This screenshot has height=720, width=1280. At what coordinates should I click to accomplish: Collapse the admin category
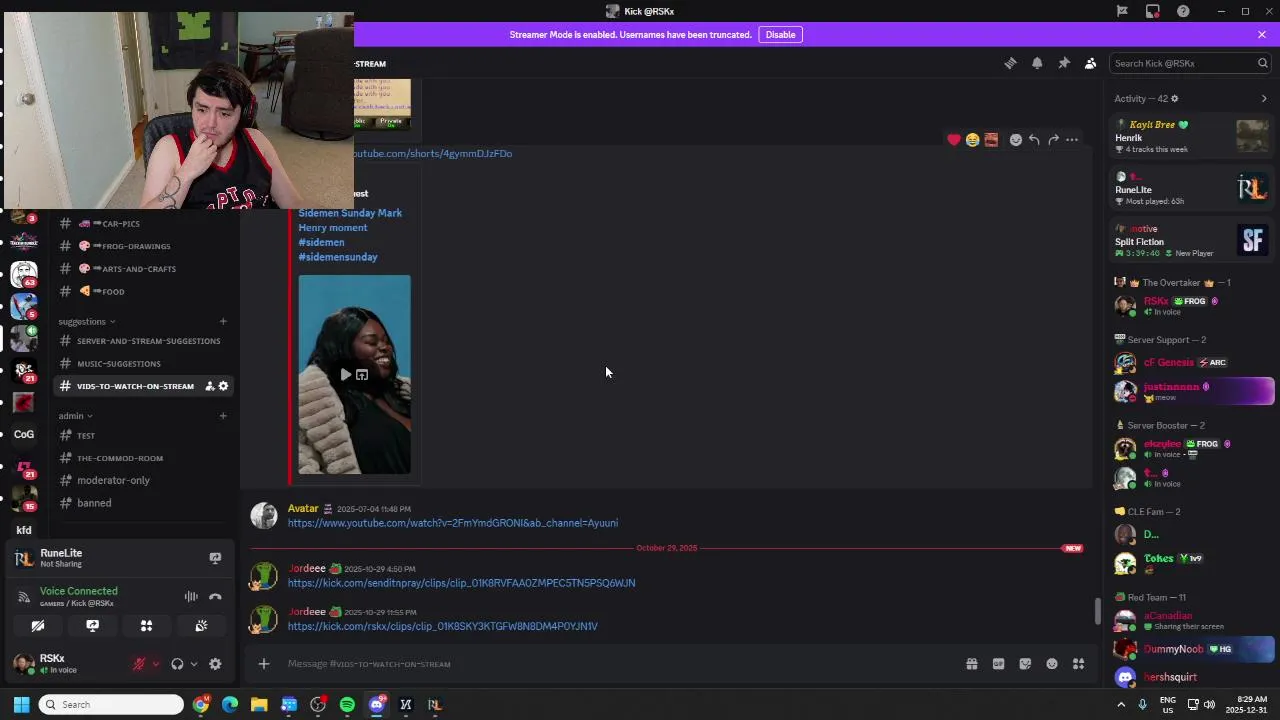click(75, 416)
